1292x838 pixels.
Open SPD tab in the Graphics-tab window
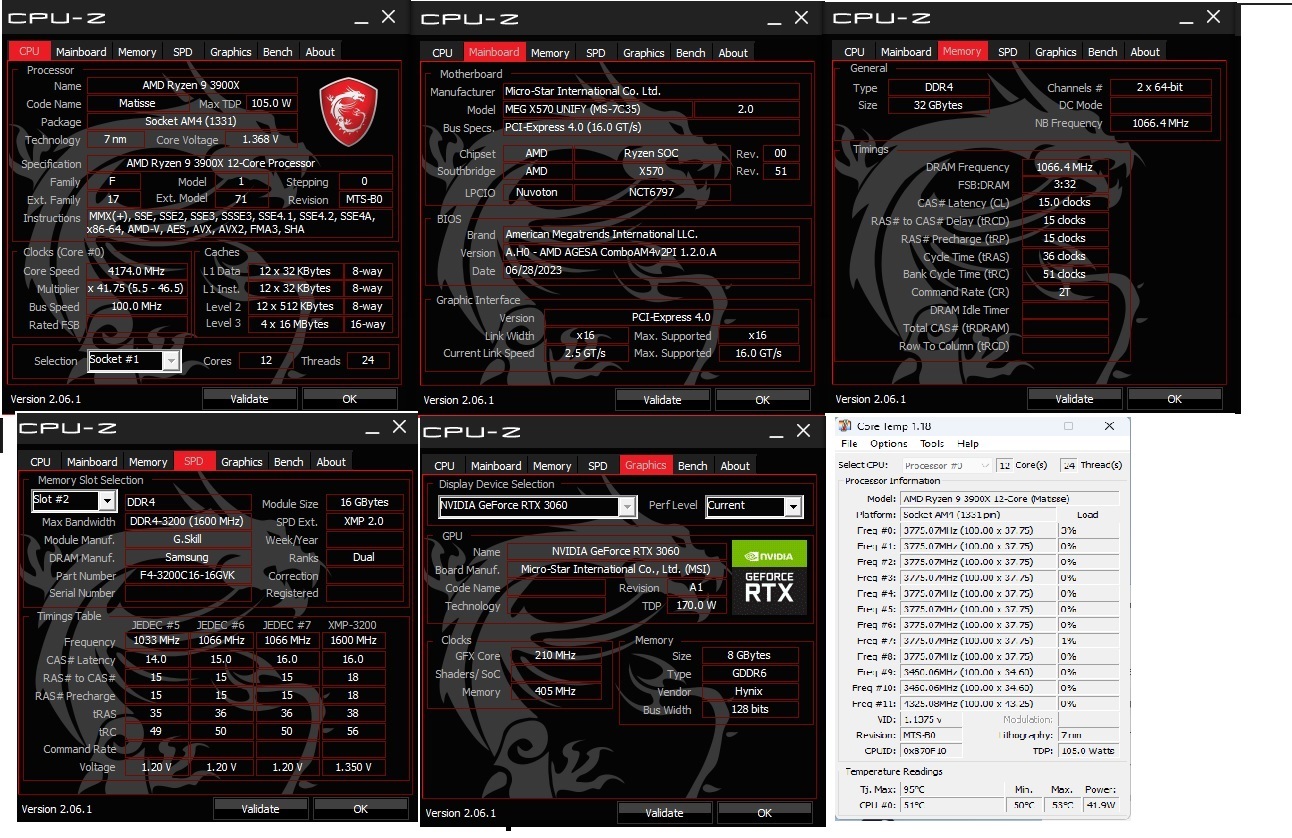[x=598, y=466]
